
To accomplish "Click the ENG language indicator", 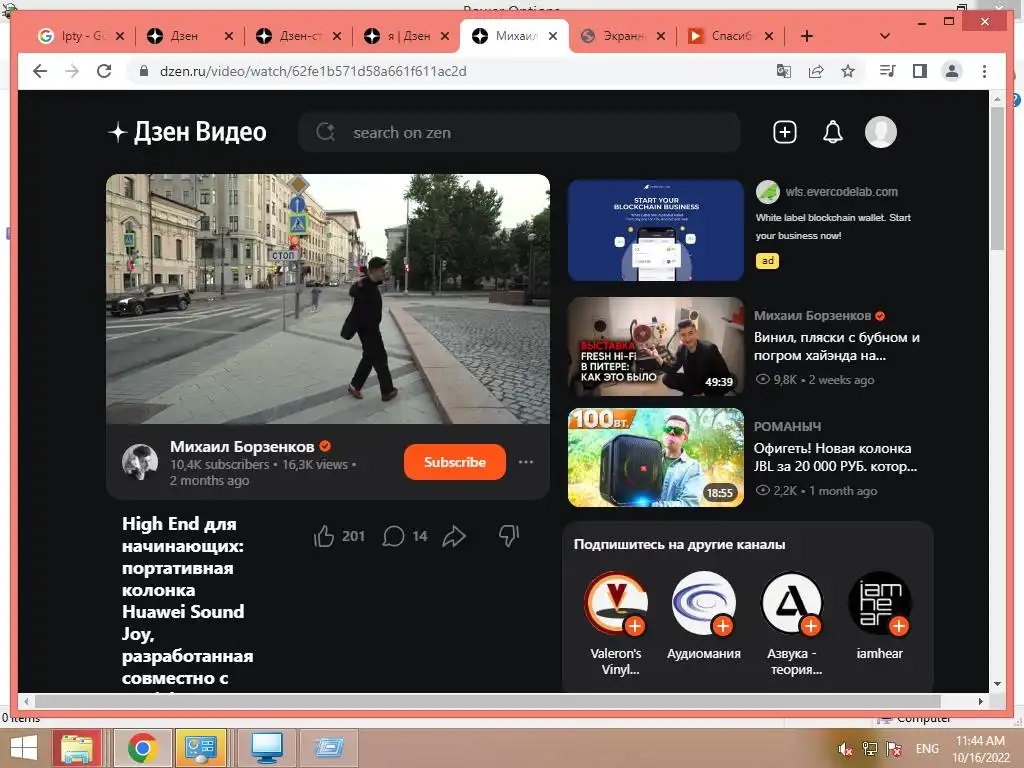I will coord(927,748).
